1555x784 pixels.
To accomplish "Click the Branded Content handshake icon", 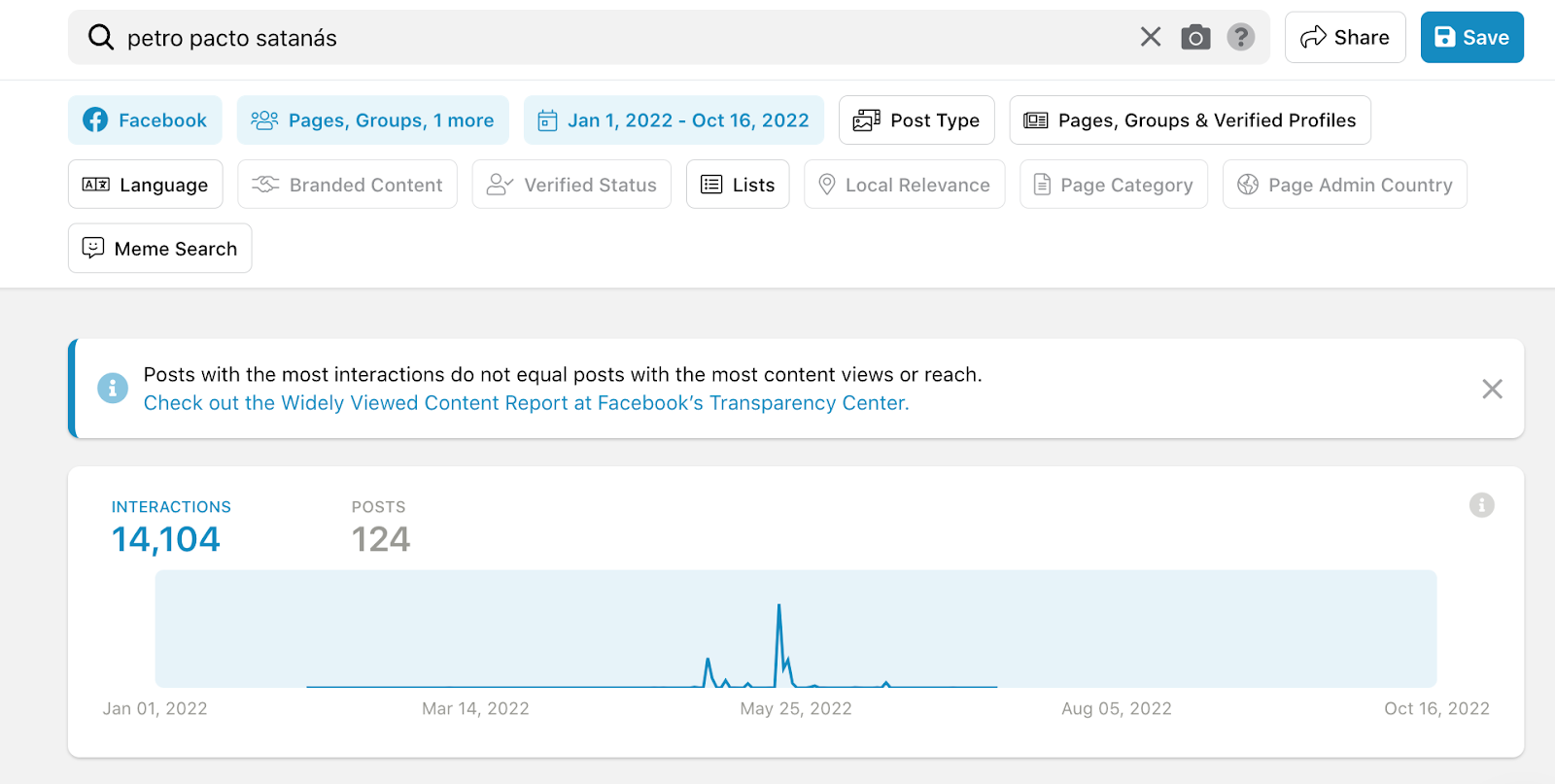I will click(265, 184).
